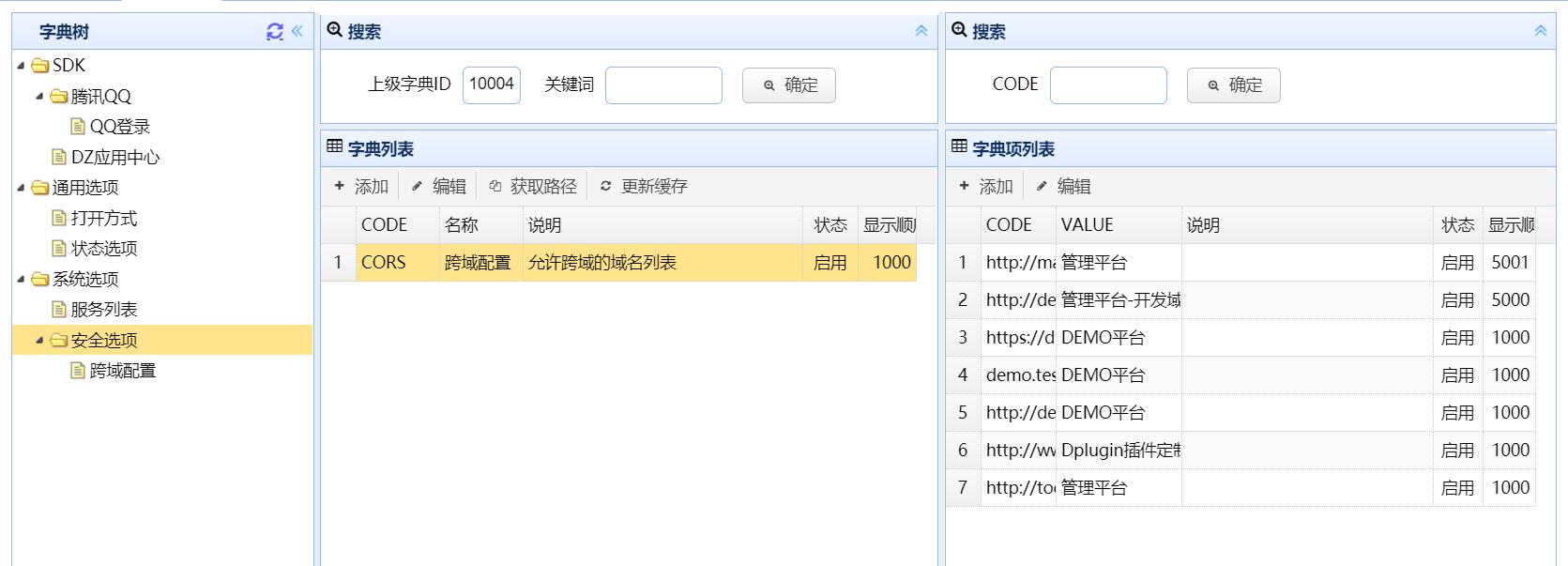Image resolution: width=1568 pixels, height=566 pixels.
Task: Select the 通用选项 folder
Action: (85, 188)
